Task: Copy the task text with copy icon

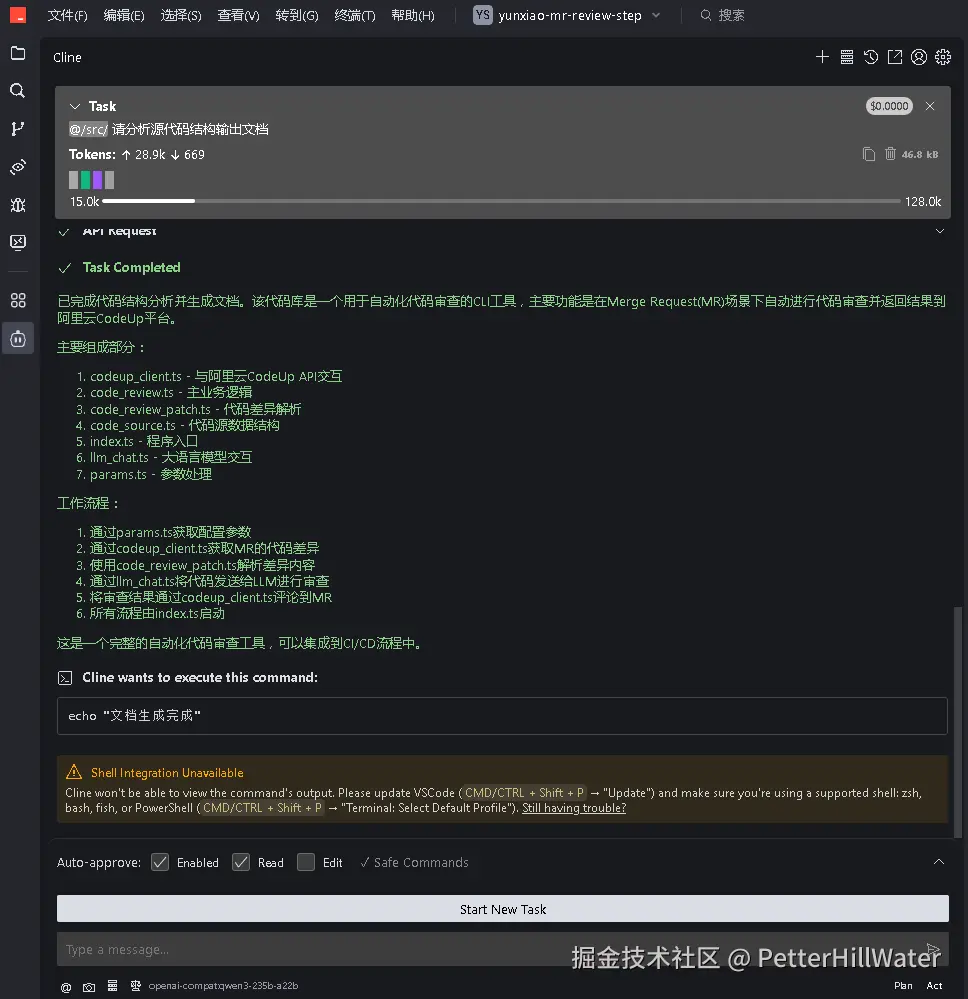Action: point(869,154)
